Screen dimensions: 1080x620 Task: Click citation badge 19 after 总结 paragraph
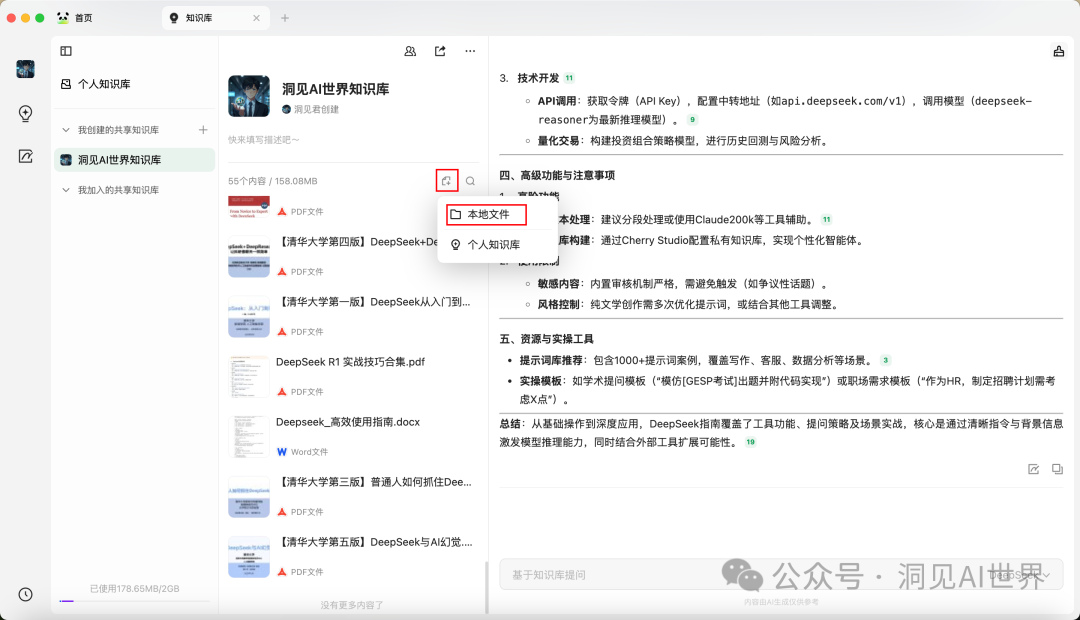point(750,442)
